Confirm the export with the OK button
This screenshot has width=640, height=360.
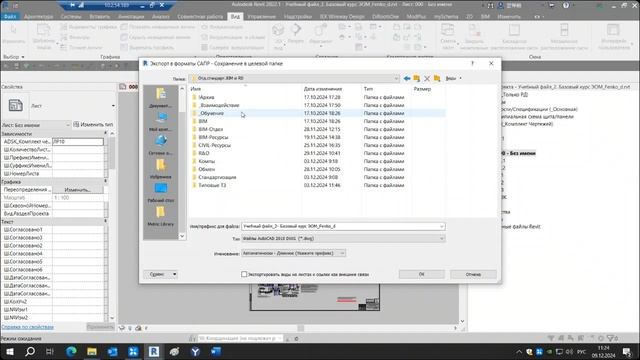422,274
